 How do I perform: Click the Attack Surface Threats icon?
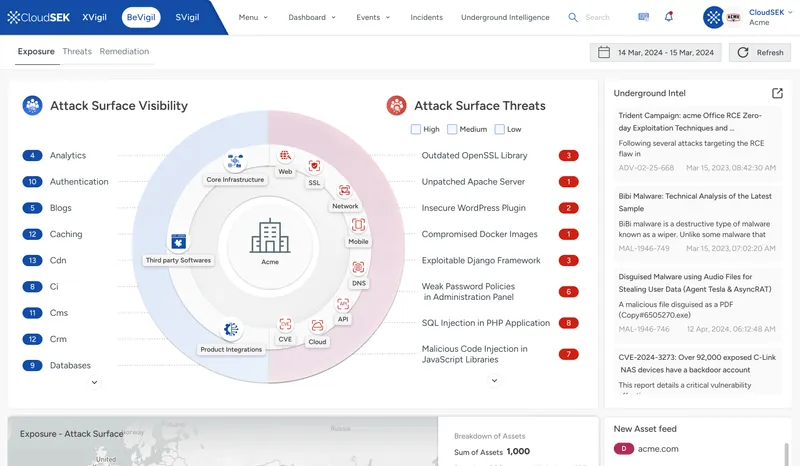point(396,106)
